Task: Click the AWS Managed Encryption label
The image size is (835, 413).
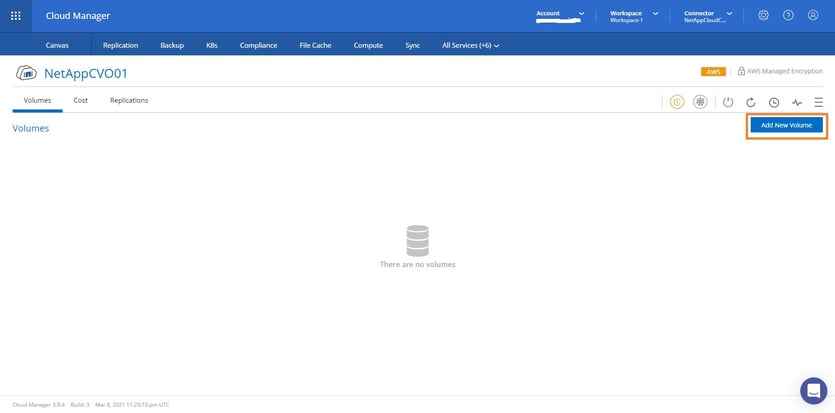Action: (785, 72)
